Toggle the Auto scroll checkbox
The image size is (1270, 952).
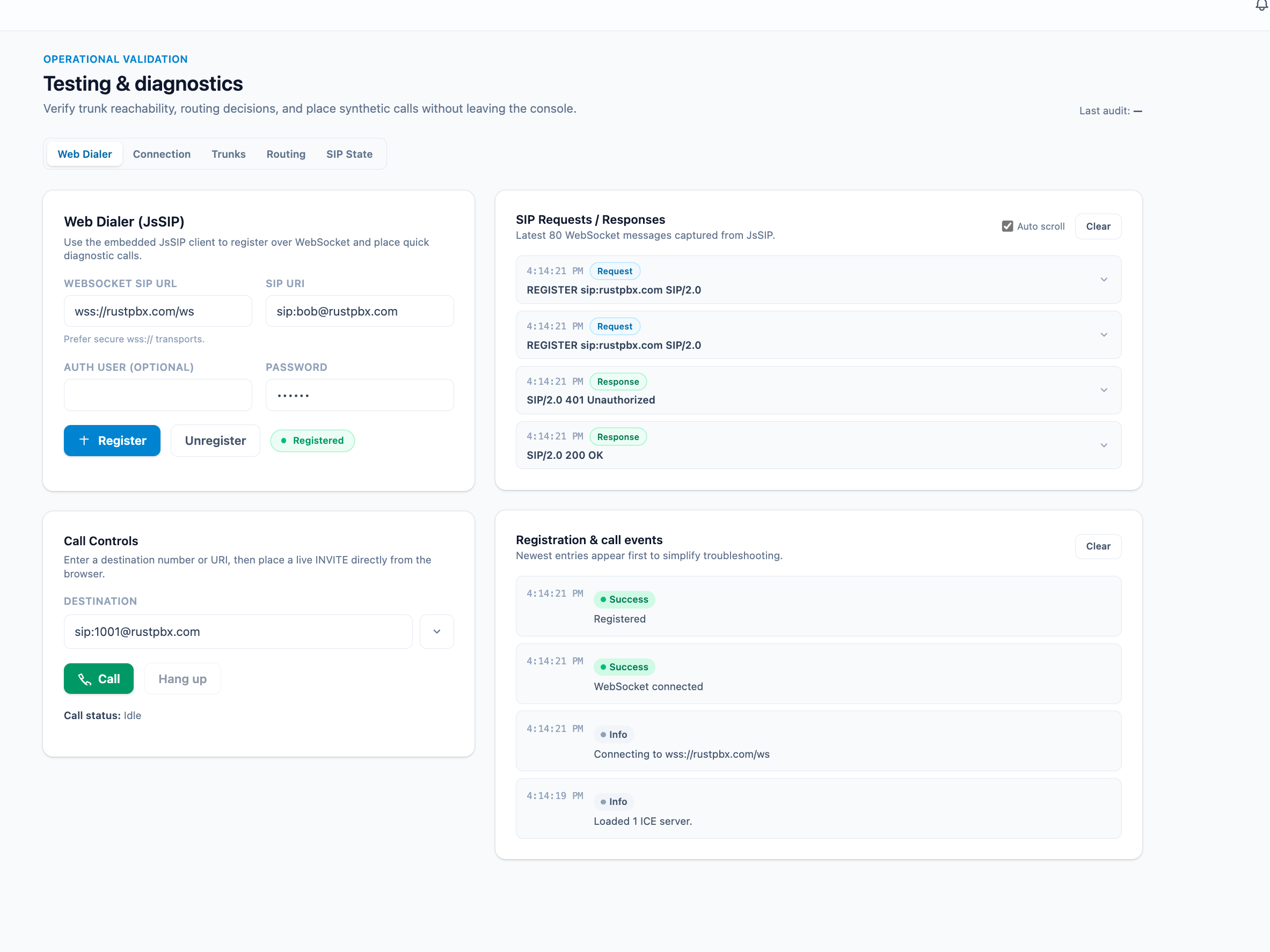(1007, 225)
